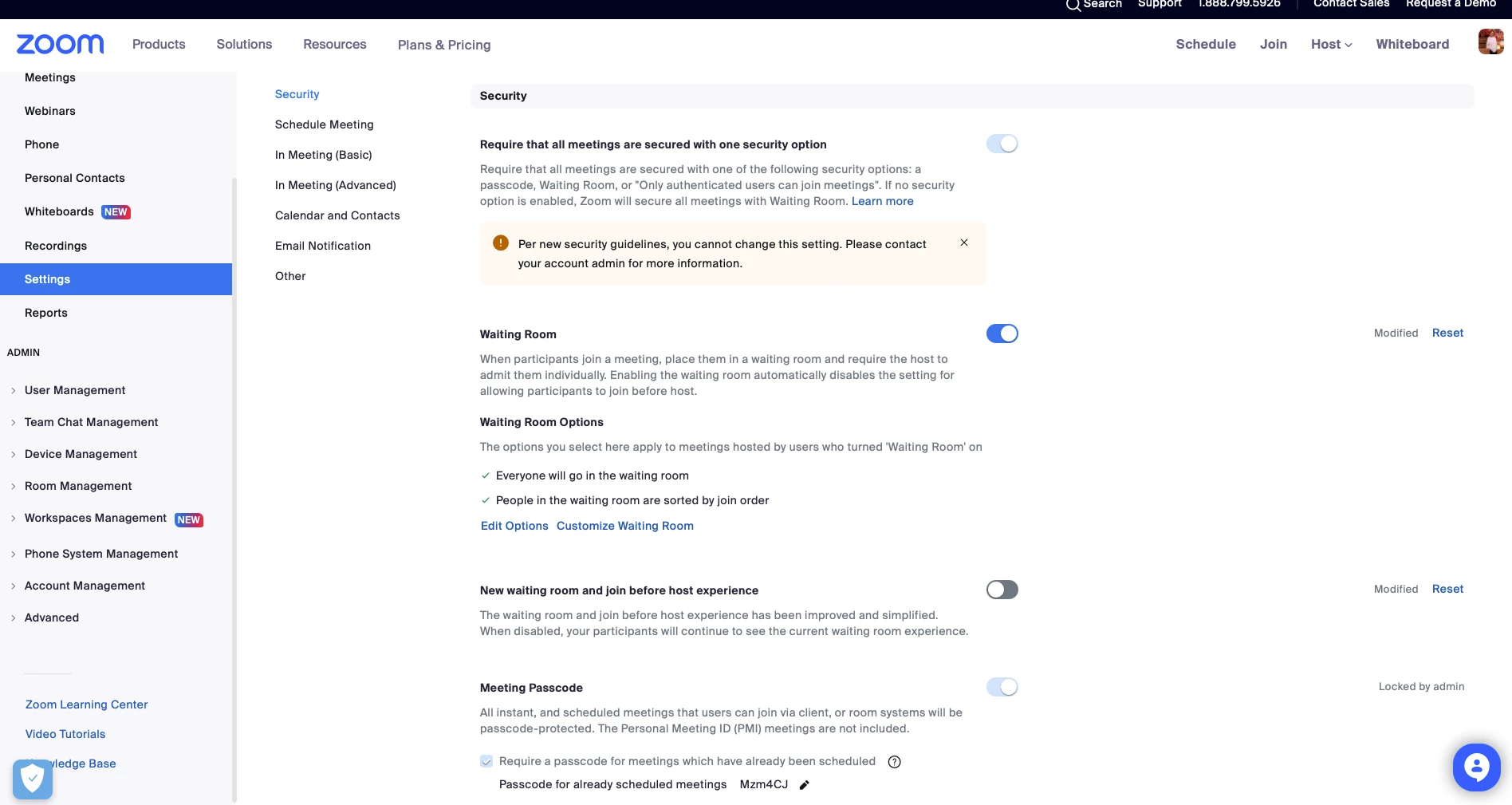
Task: Open Recordings in the sidebar
Action: (56, 246)
